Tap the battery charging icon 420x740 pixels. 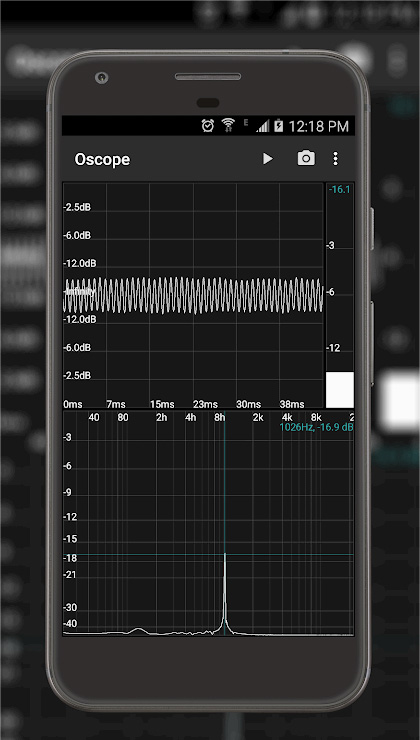point(278,126)
